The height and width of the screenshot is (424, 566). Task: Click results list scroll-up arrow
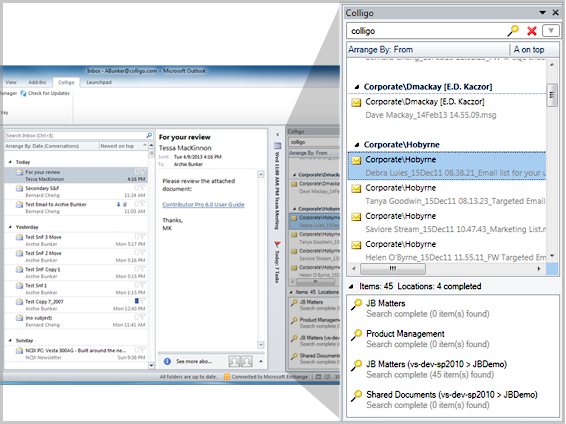tap(552, 65)
